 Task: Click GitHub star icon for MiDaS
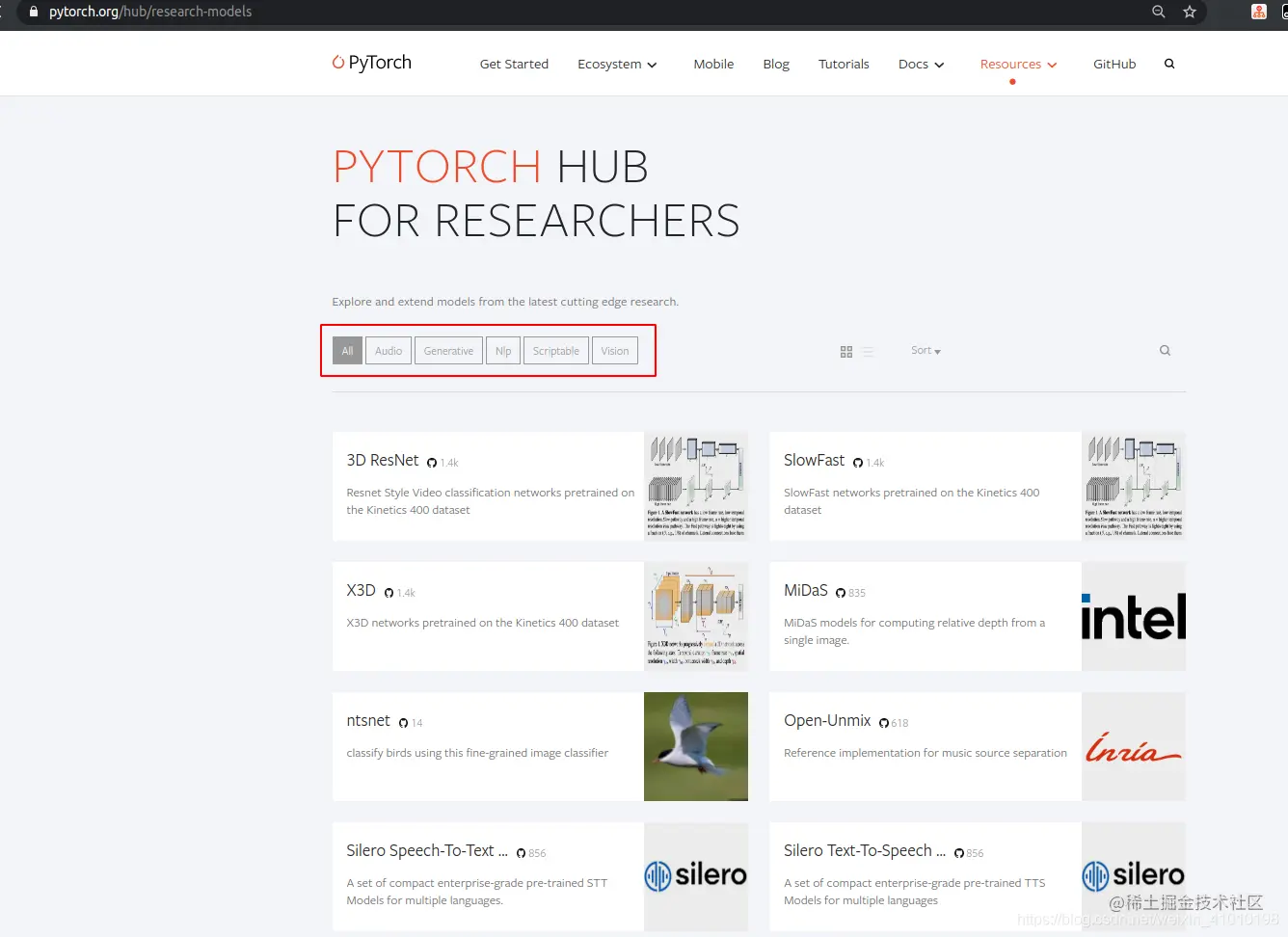click(x=841, y=593)
